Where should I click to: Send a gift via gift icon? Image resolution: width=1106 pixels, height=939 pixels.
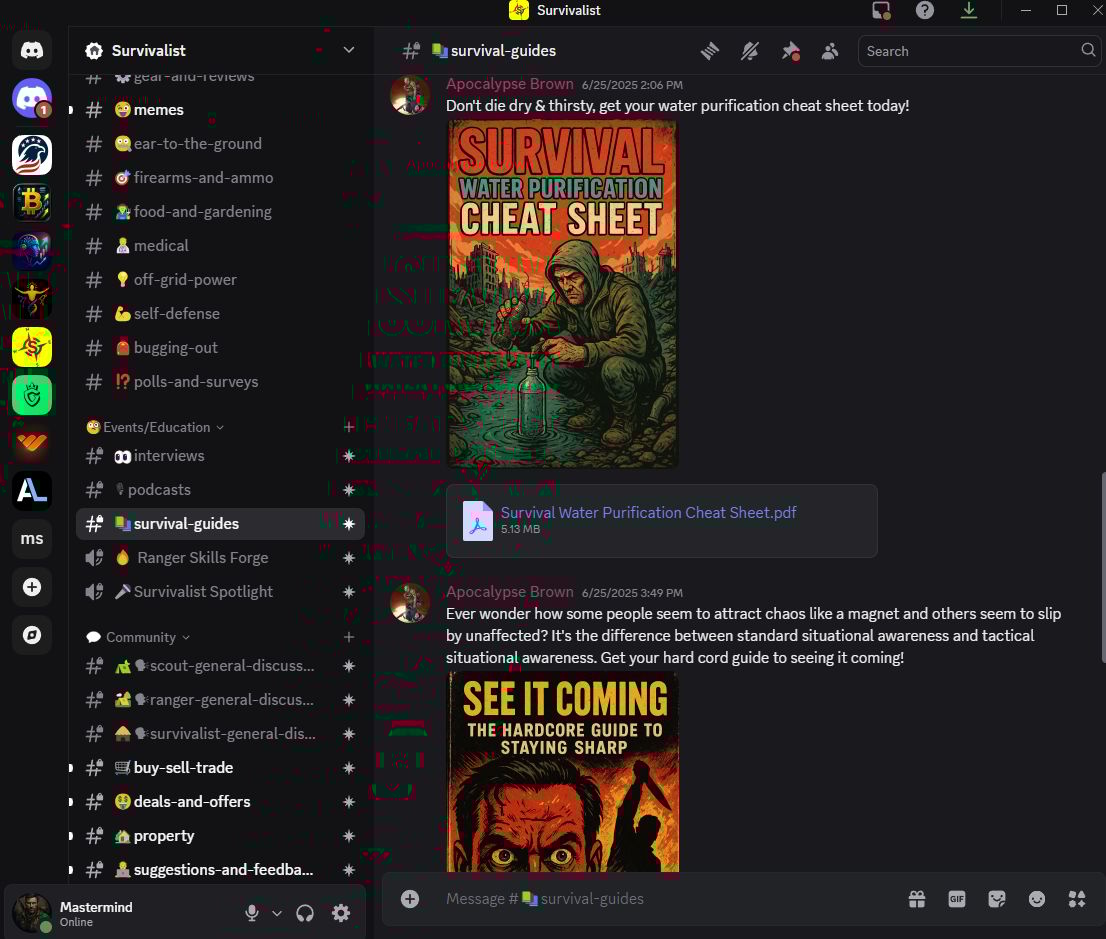917,899
